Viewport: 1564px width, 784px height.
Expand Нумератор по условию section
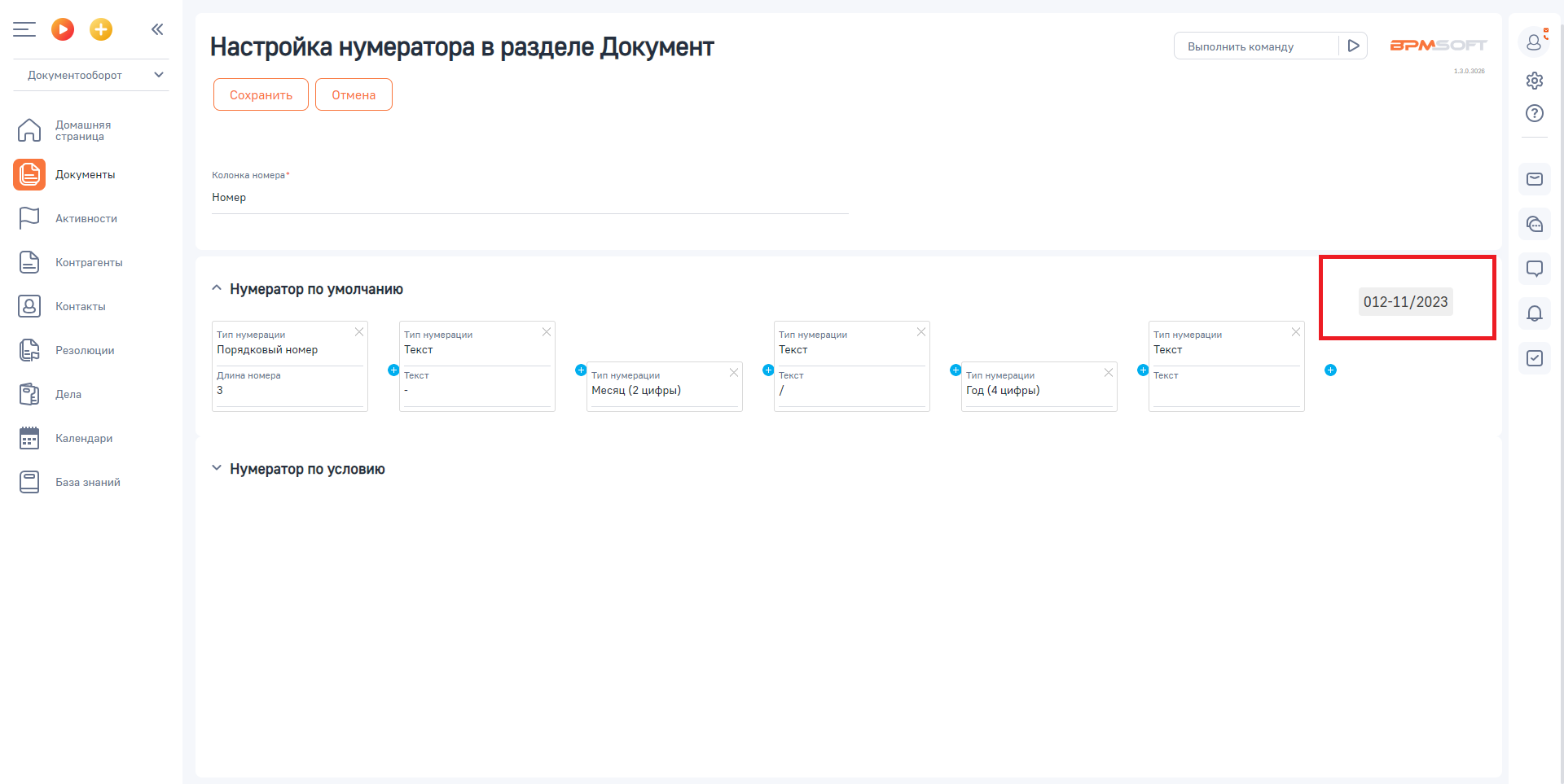217,468
